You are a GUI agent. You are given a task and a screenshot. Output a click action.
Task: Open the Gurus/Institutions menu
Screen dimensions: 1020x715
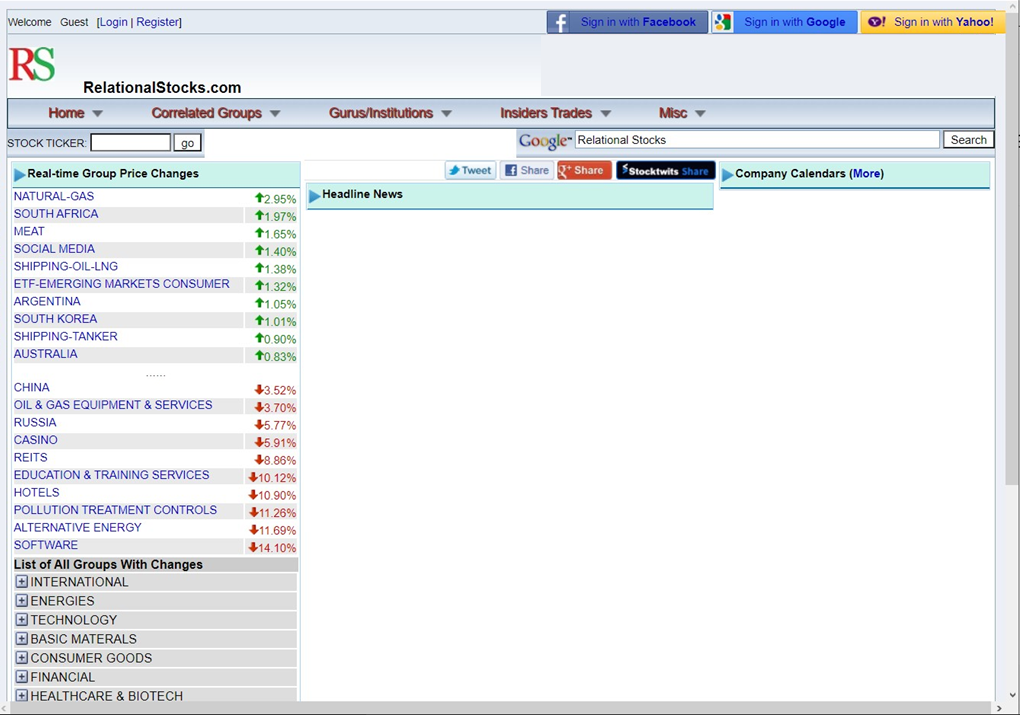click(x=390, y=113)
